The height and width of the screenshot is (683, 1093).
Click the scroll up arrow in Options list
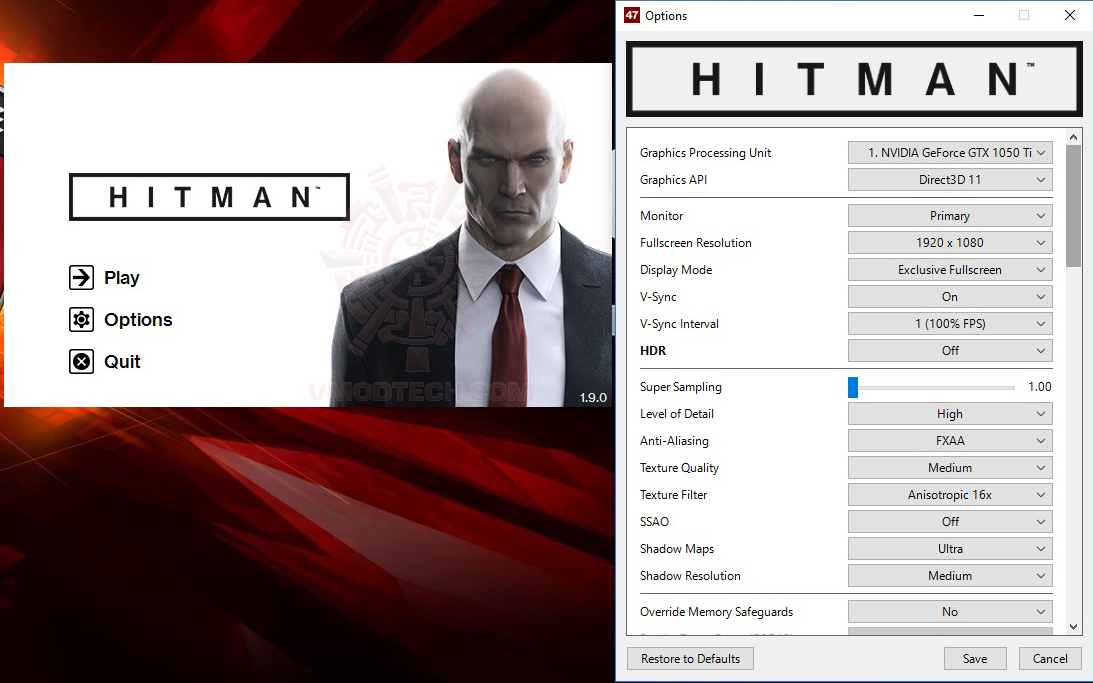(x=1073, y=137)
